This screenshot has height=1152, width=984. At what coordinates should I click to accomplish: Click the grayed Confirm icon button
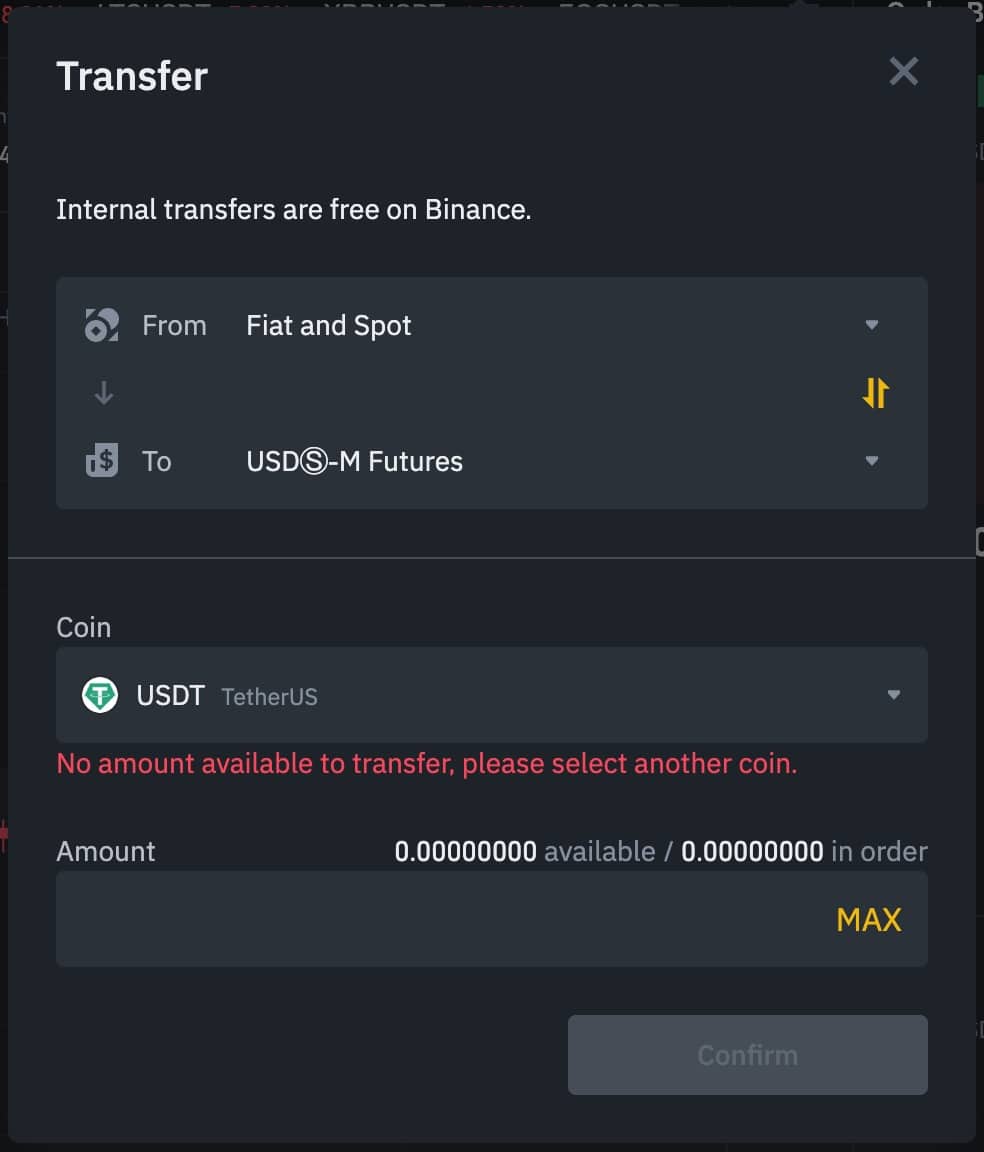(x=747, y=1054)
